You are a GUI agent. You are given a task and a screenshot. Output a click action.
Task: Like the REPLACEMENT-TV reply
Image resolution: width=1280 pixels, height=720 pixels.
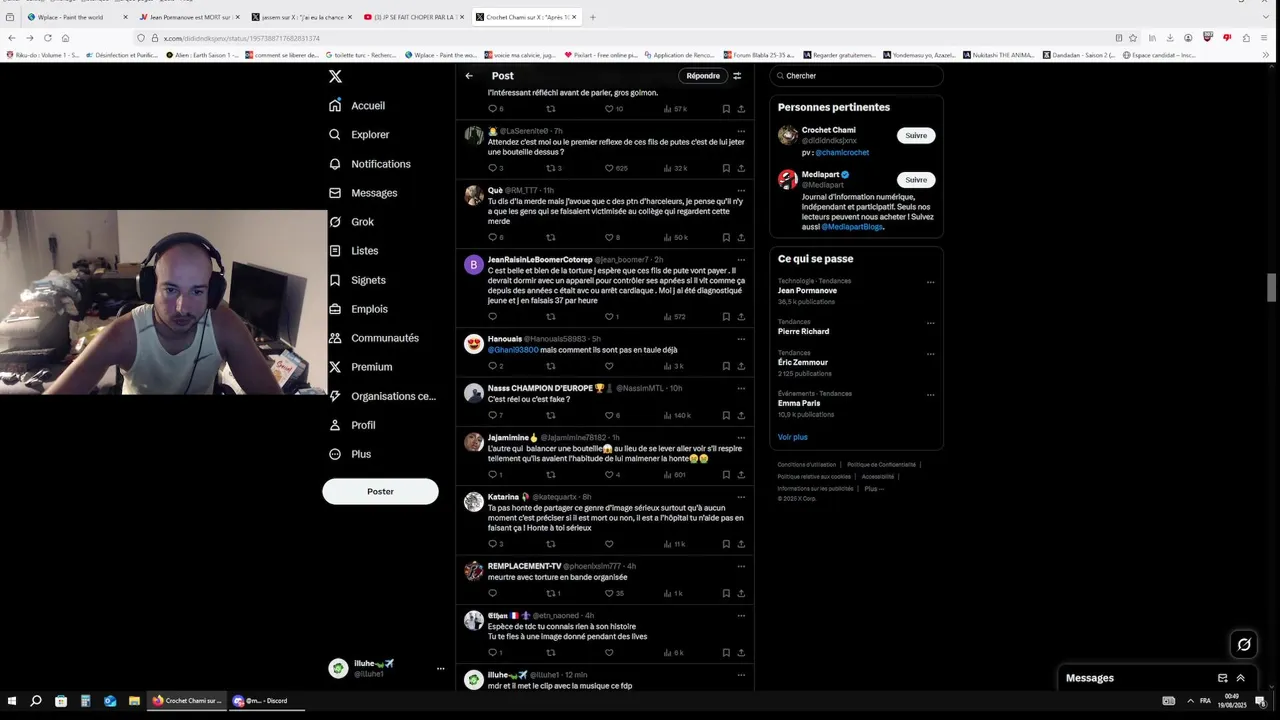[609, 593]
